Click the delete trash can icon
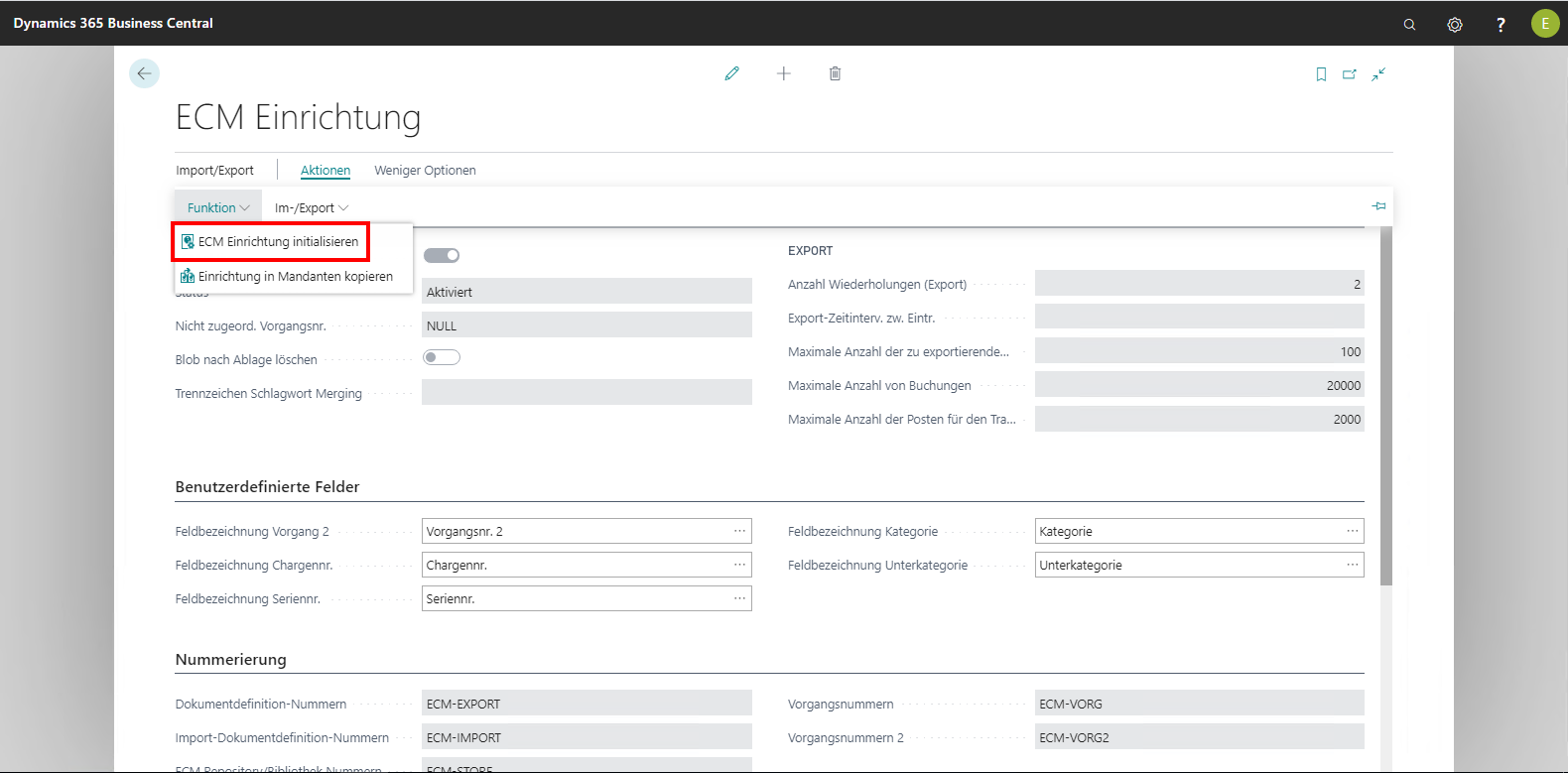Screen dimensions: 1568x773 [x=836, y=73]
